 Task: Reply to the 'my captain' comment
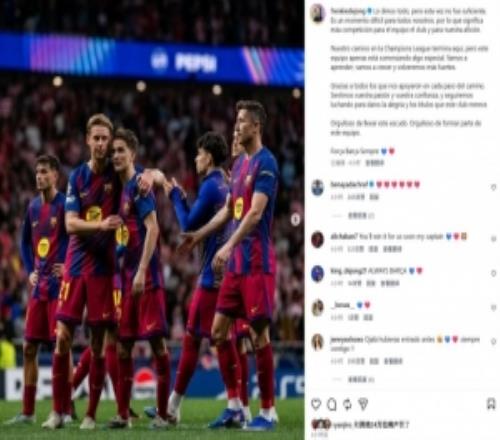click(373, 249)
